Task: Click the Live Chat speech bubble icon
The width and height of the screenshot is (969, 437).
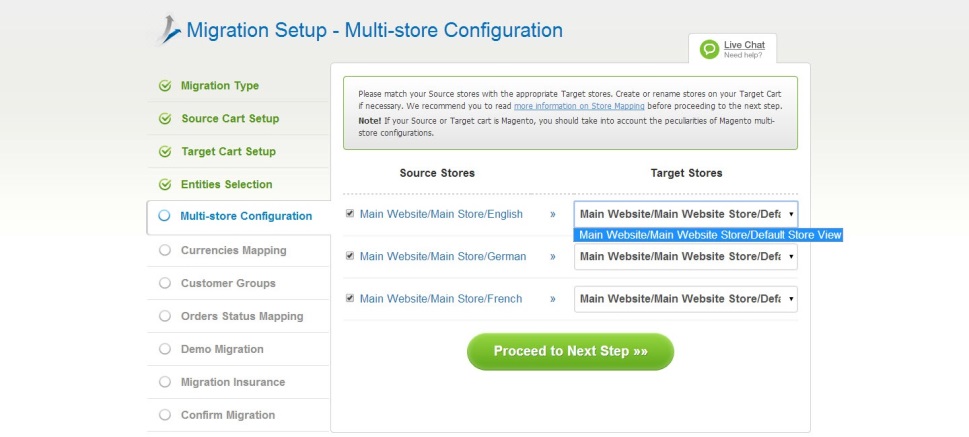Action: click(709, 49)
